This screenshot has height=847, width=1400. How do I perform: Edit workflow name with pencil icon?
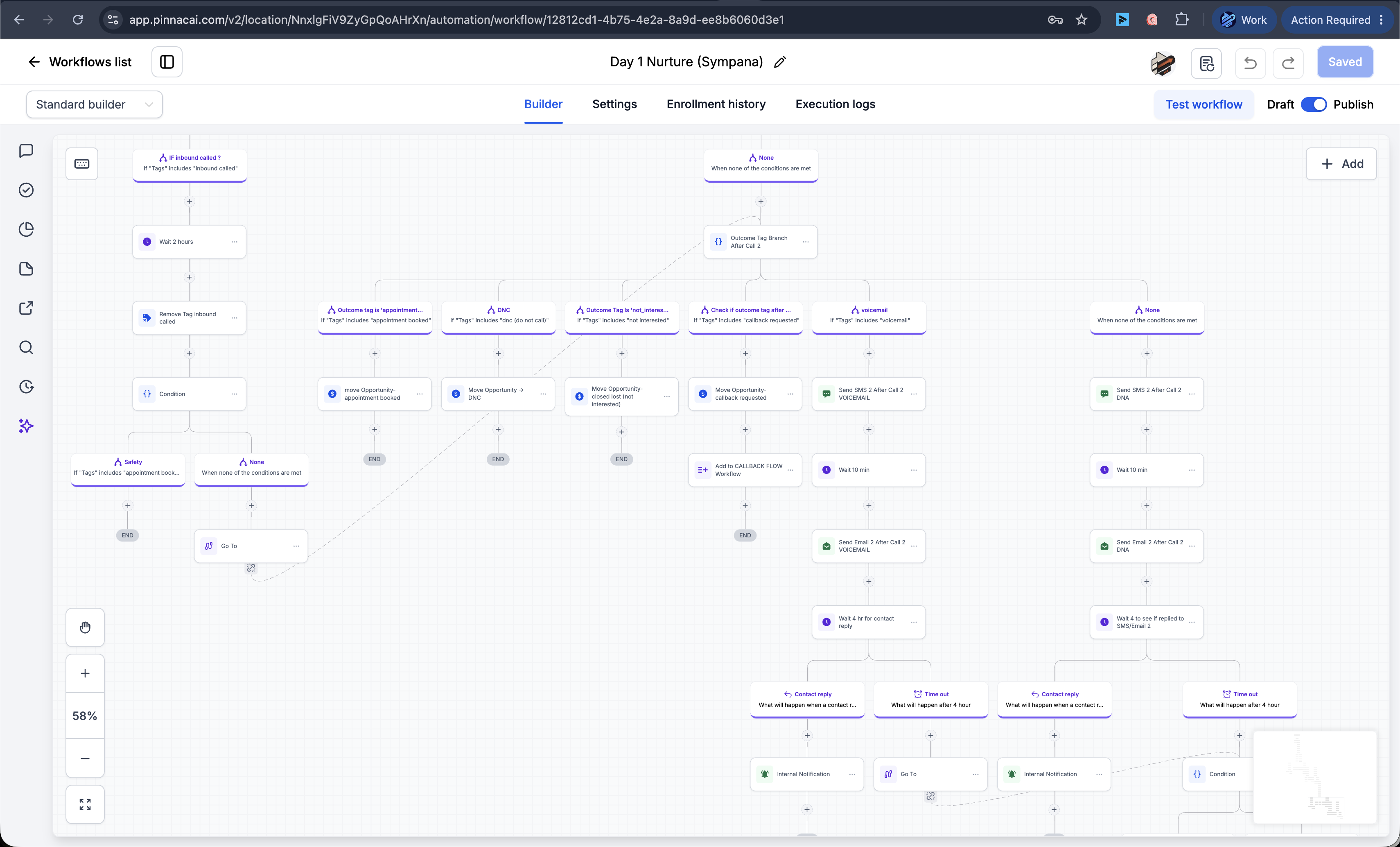click(x=780, y=62)
